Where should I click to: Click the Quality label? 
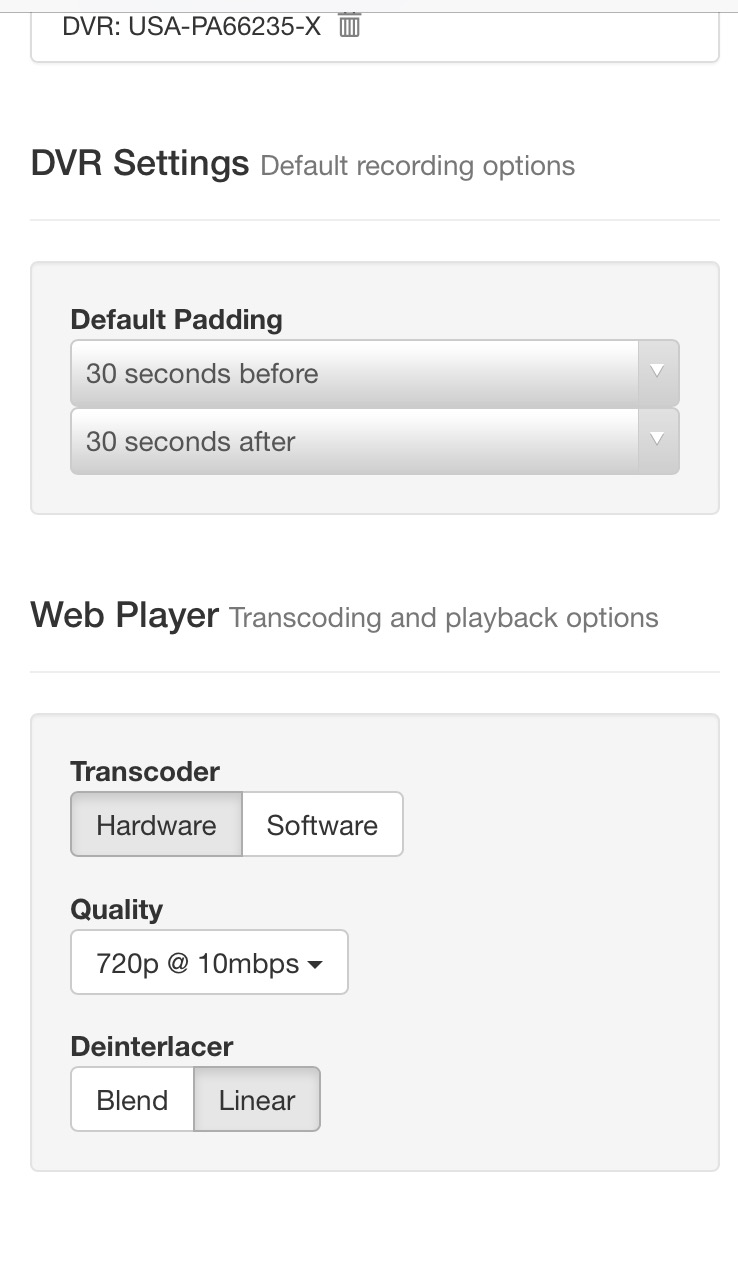(117, 909)
